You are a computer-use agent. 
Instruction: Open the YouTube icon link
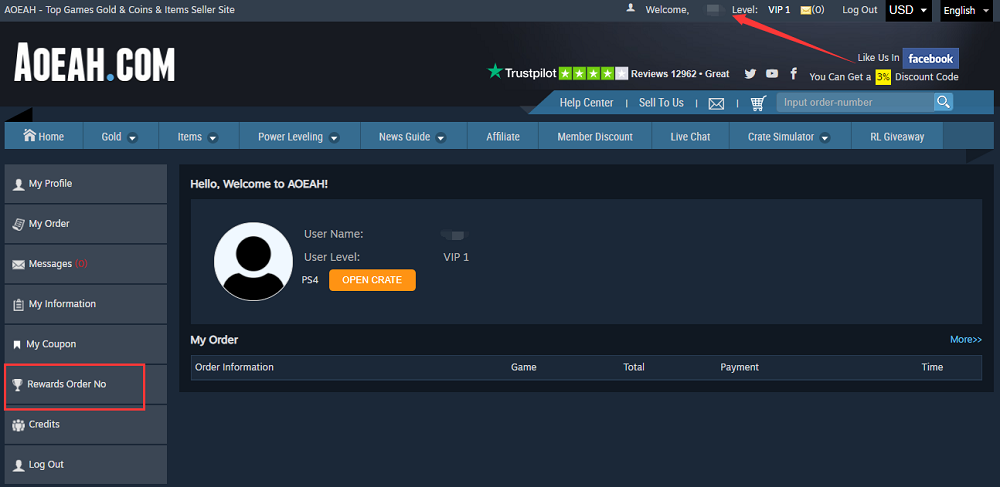pos(772,73)
